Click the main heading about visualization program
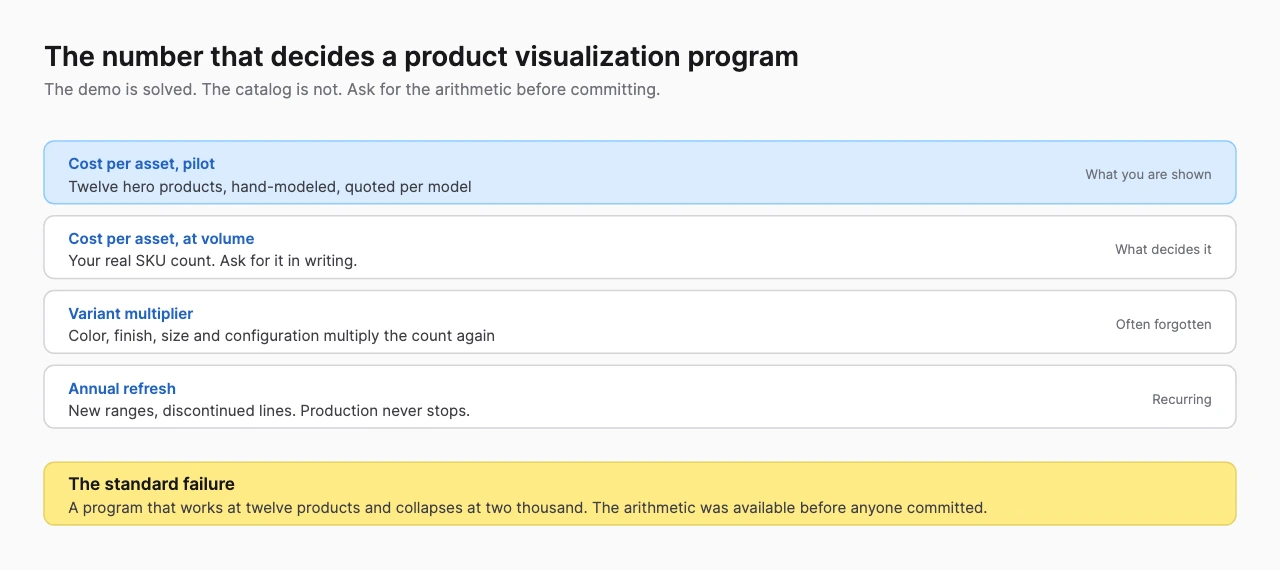 click(x=421, y=56)
